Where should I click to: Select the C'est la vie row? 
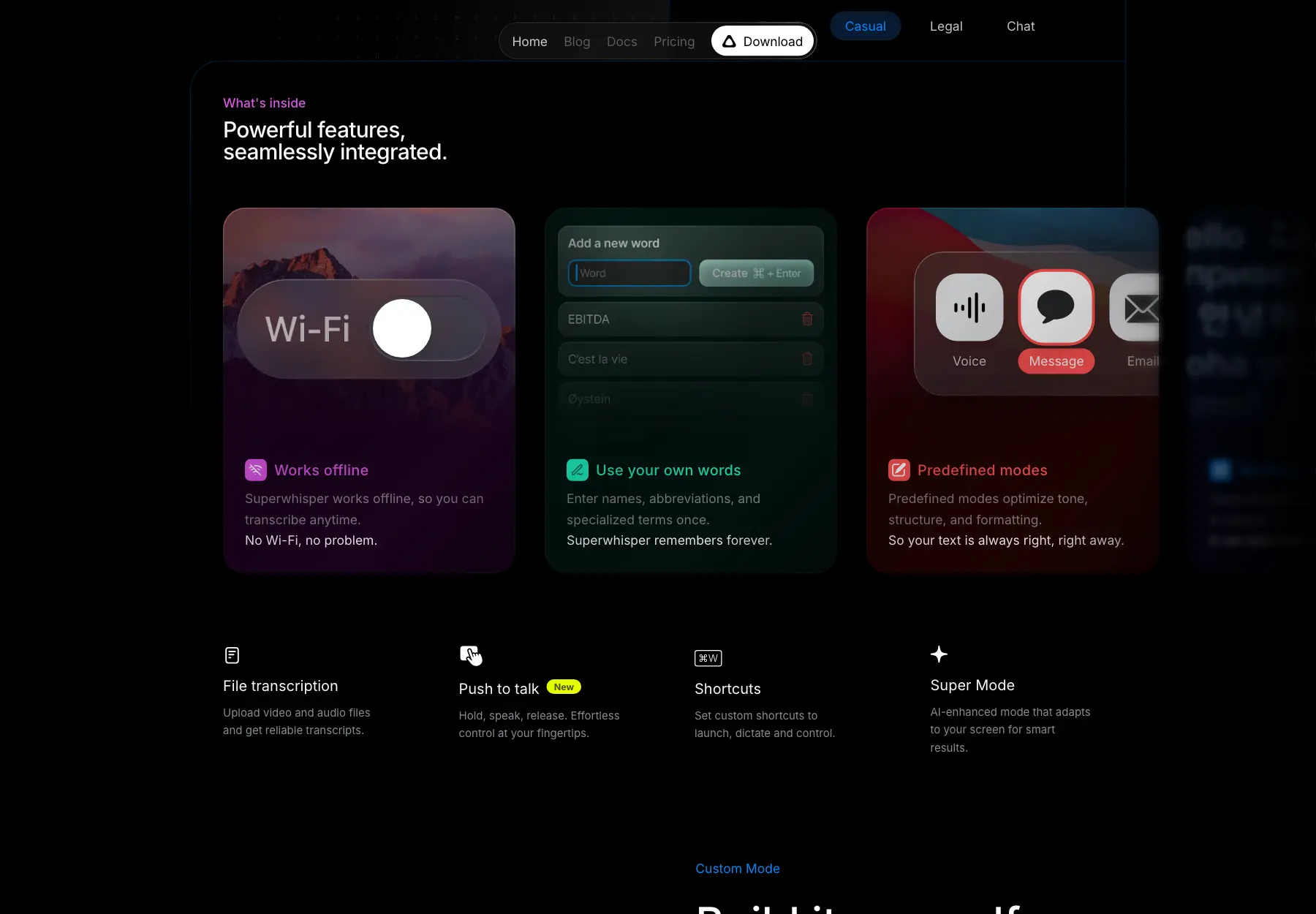click(x=691, y=359)
